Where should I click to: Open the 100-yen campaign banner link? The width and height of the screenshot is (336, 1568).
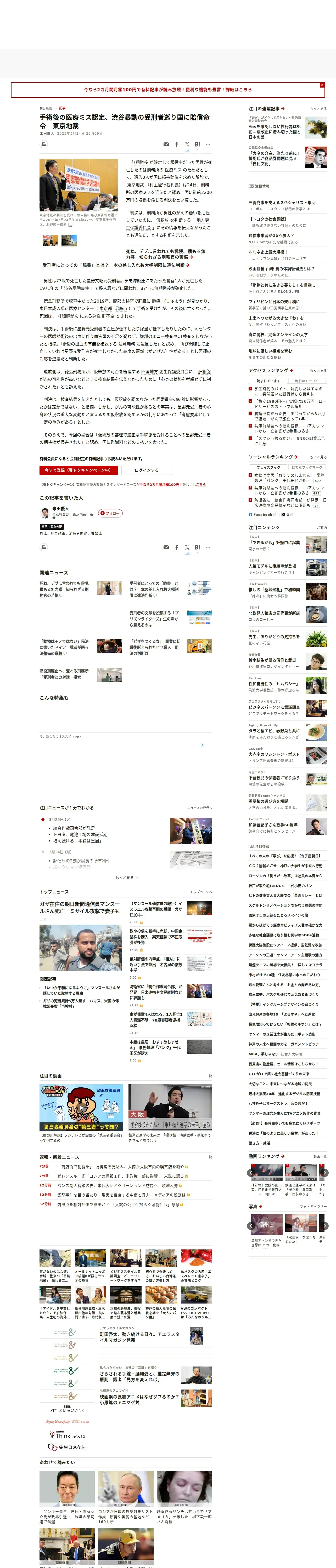pyautogui.click(x=168, y=89)
